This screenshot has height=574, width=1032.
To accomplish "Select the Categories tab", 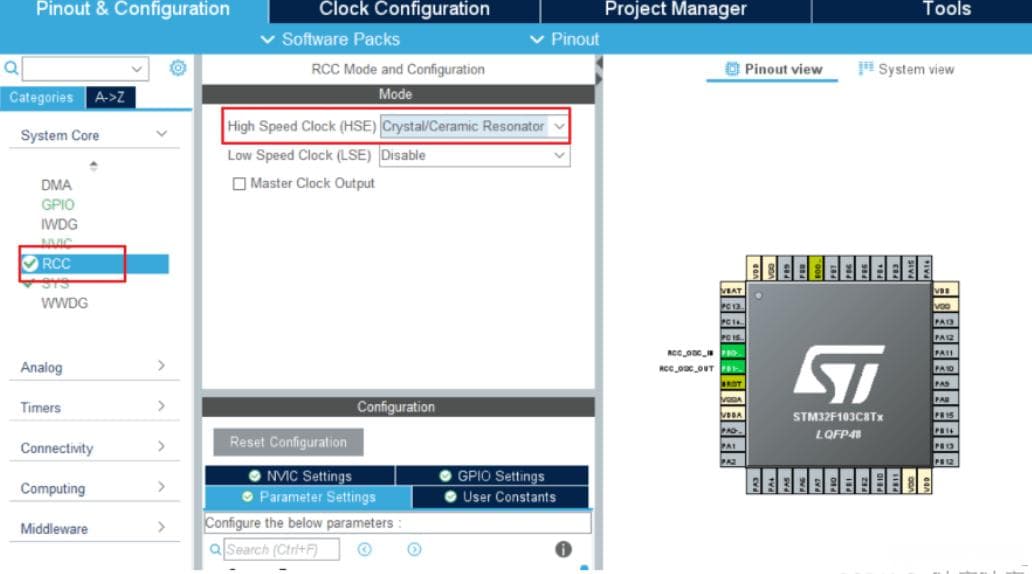I will click(41, 97).
